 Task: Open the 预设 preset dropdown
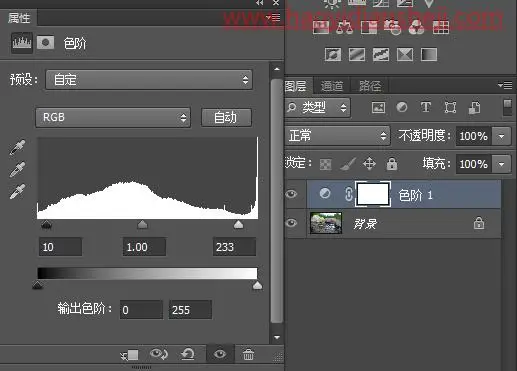pyautogui.click(x=149, y=80)
